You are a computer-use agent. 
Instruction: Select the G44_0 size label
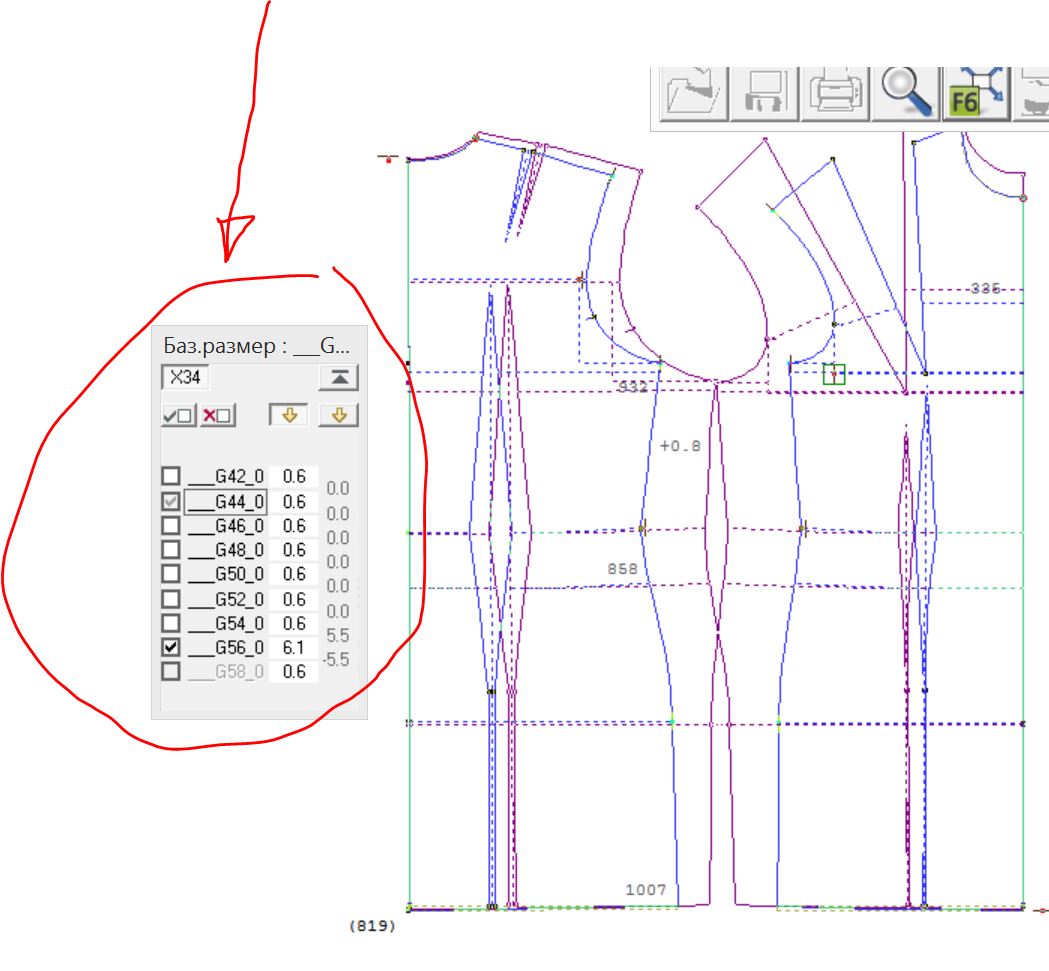point(225,501)
